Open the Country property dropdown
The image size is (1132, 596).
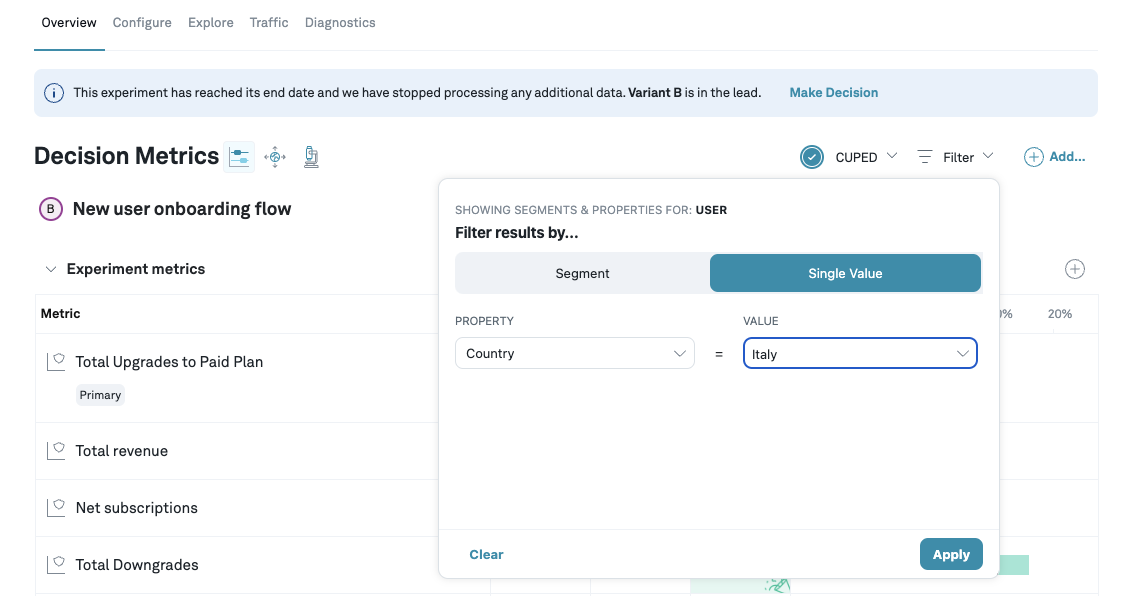click(575, 353)
